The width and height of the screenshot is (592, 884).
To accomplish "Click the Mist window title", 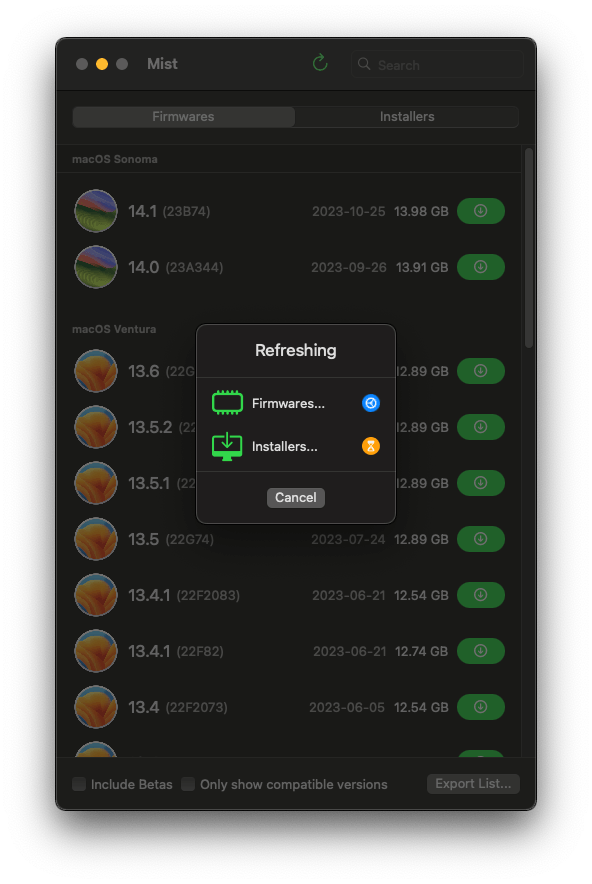I will coord(162,64).
